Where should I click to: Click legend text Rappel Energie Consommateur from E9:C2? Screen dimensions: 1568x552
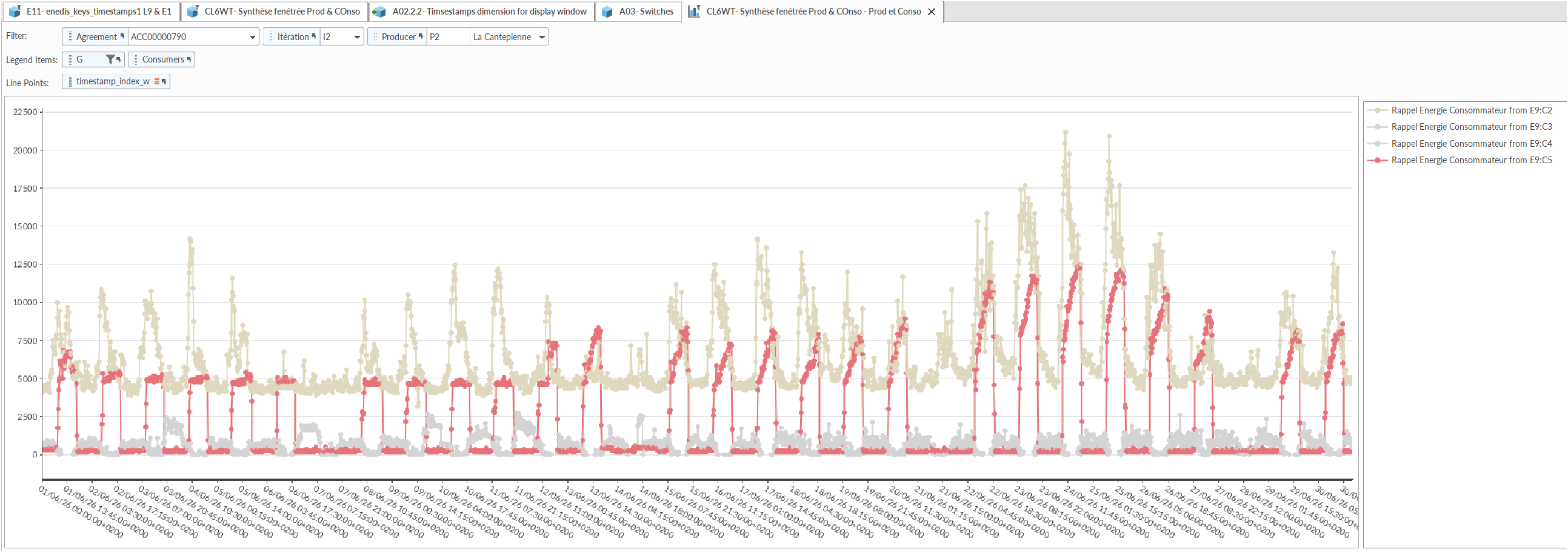click(x=1472, y=110)
